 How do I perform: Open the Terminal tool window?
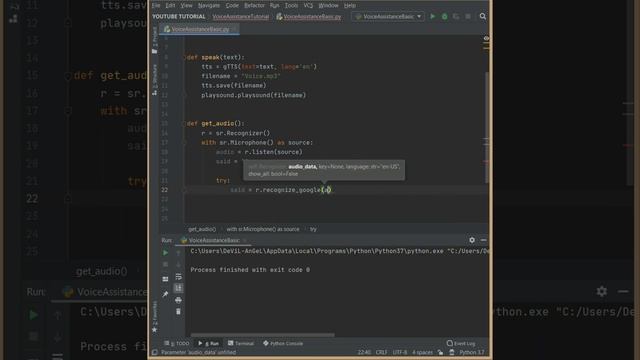point(241,343)
